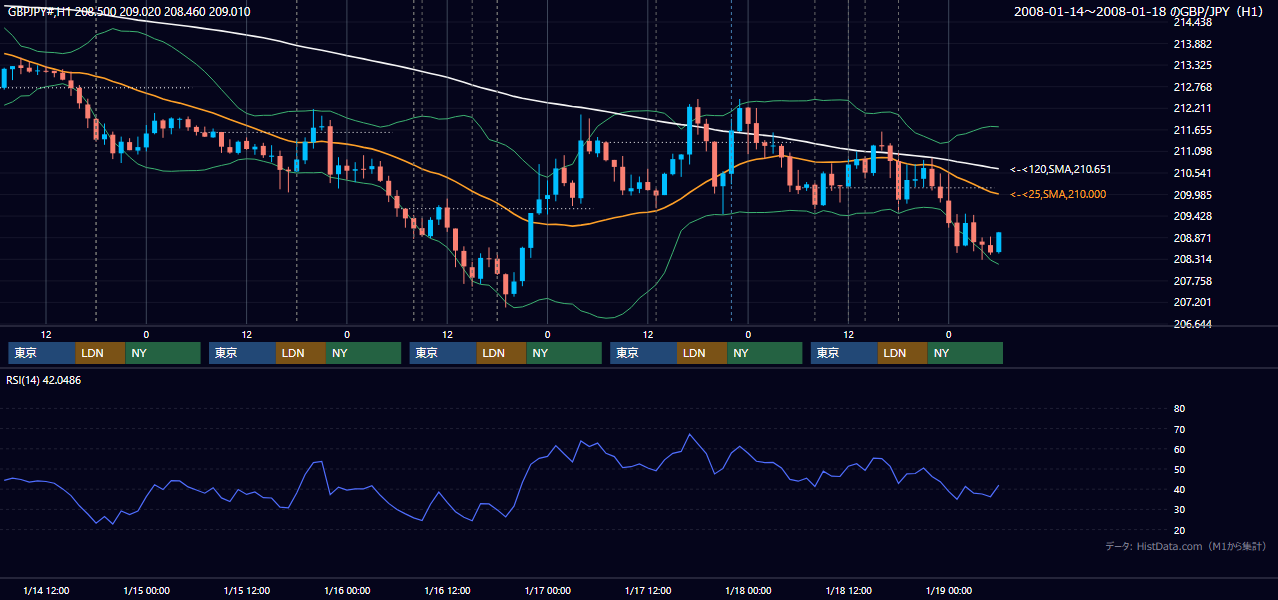Viewport: 1278px width, 600px height.
Task: Select the 211.098 price axis value
Action: (x=1192, y=151)
